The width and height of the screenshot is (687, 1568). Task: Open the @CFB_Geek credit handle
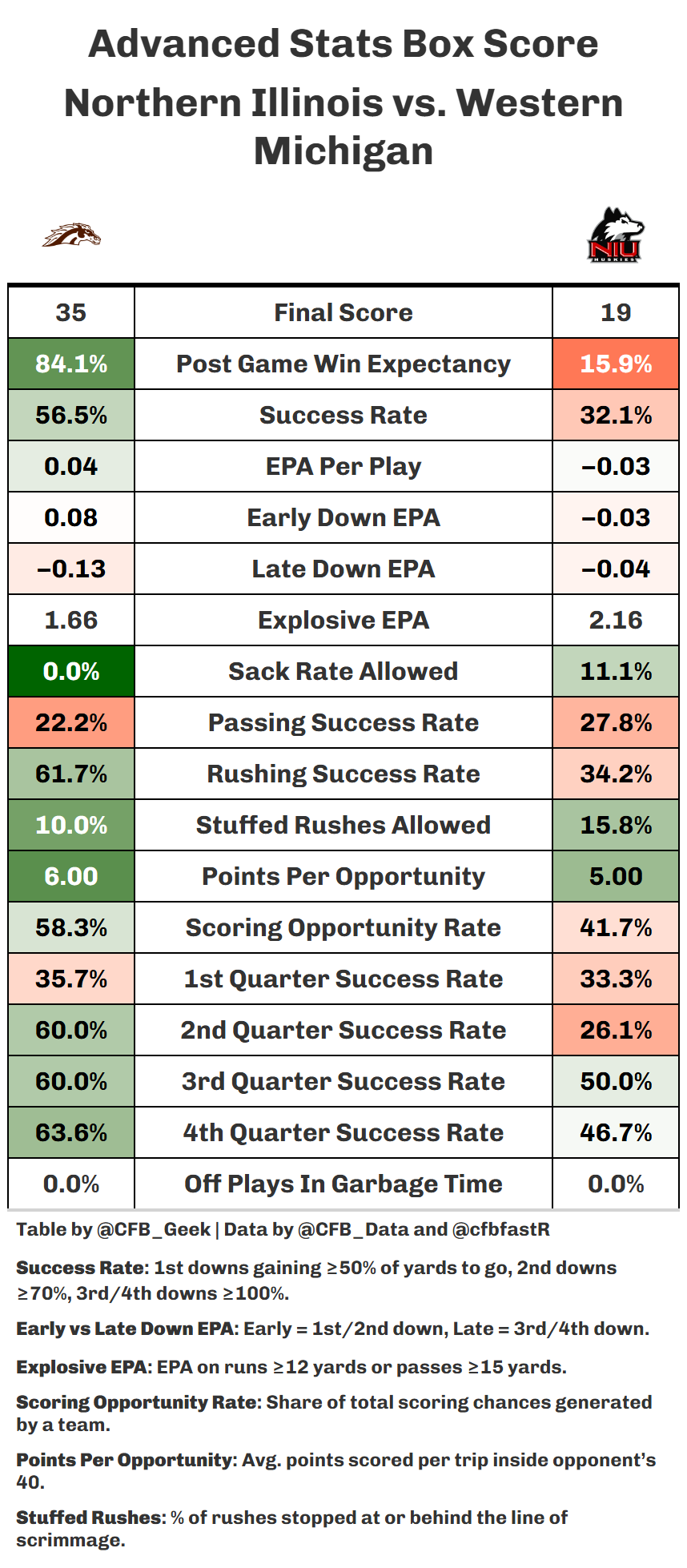154,1229
